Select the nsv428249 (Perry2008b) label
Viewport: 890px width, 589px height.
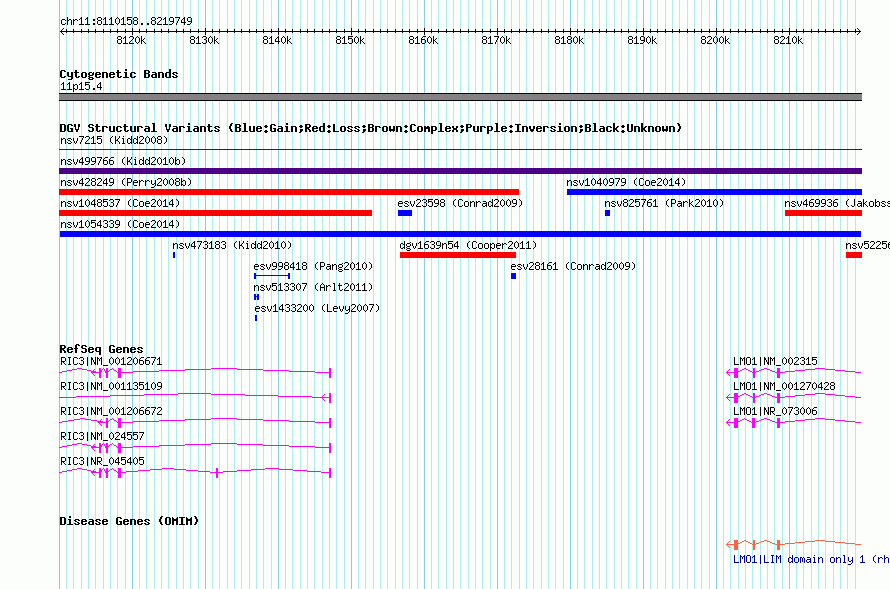126,182
